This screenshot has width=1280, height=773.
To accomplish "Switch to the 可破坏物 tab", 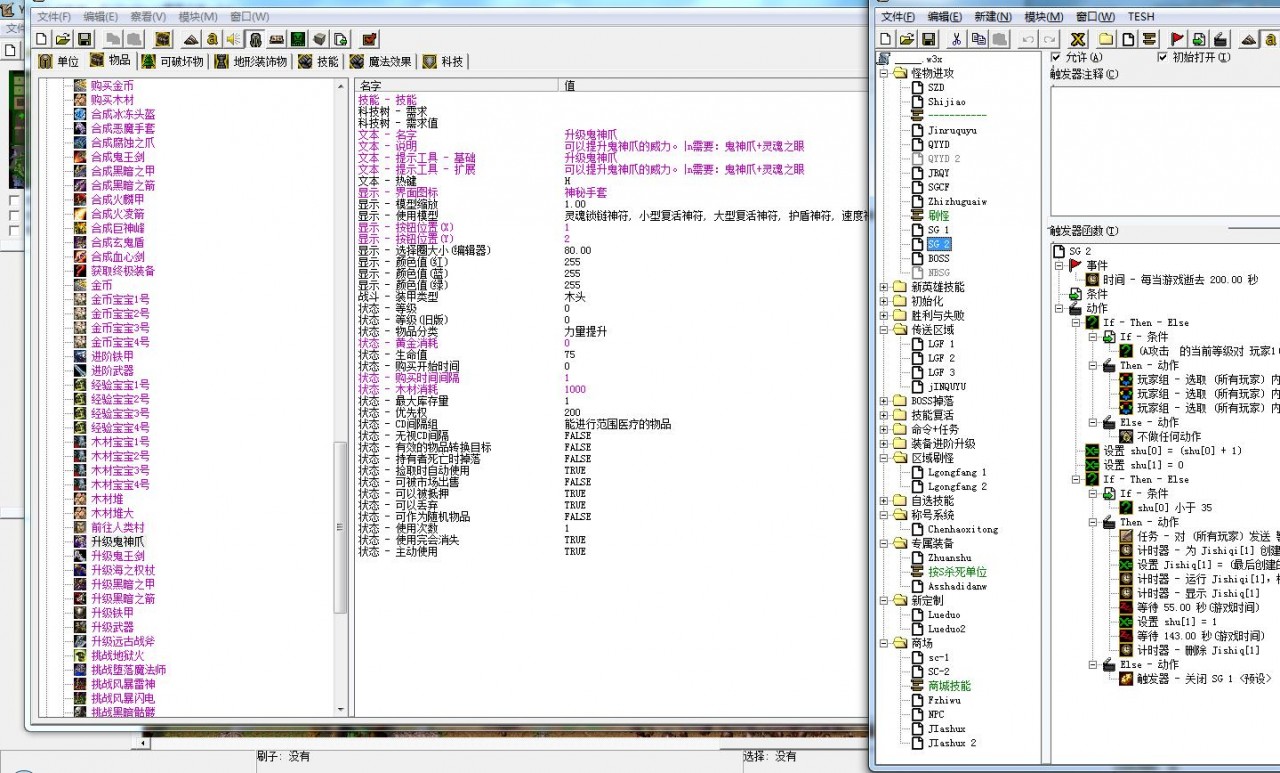I will coord(172,61).
